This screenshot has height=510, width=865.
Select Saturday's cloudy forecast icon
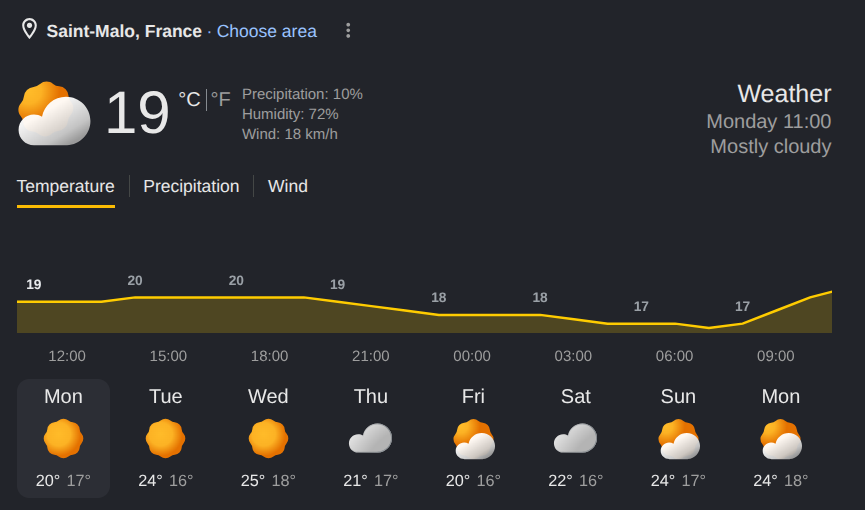(x=575, y=438)
